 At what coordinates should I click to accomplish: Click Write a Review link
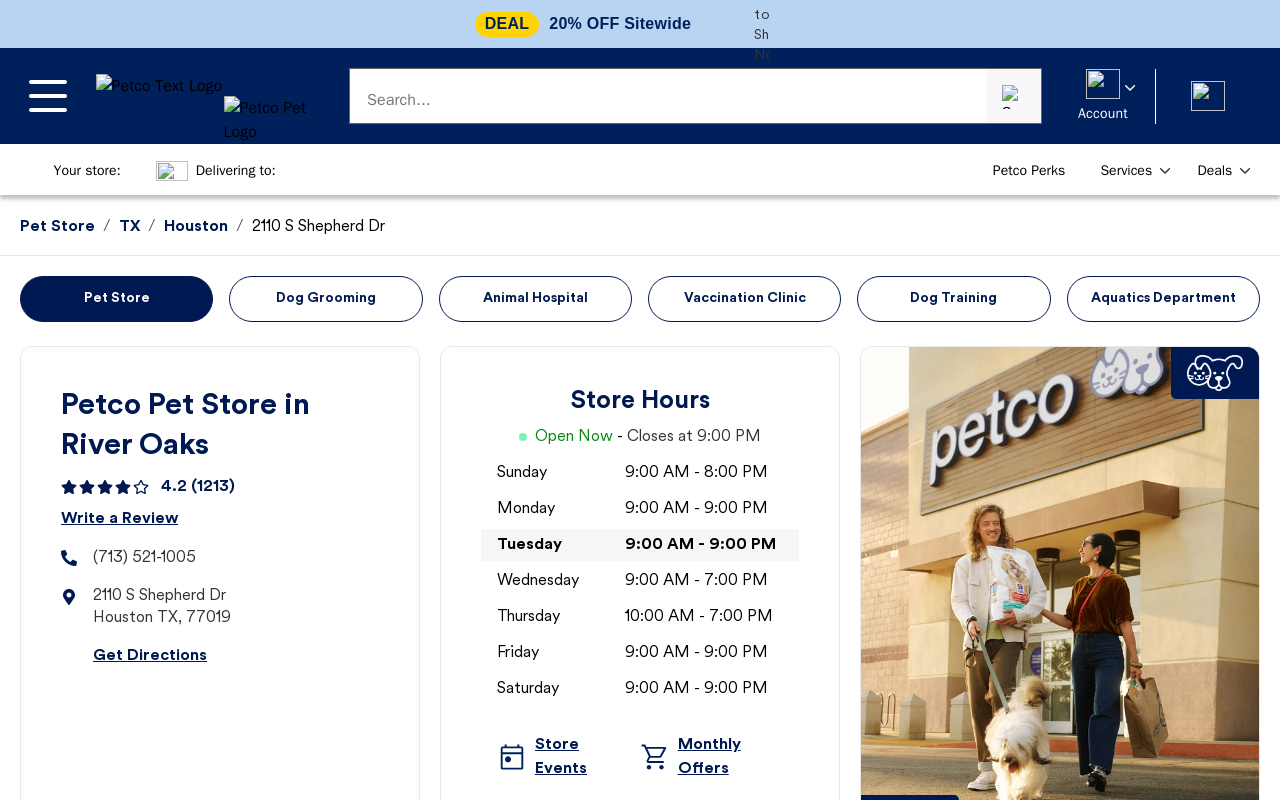(119, 518)
